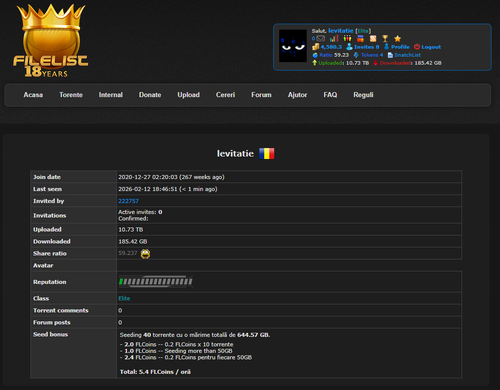The image size is (500, 390).
Task: Click the share ratio value 59.237
Action: click(x=128, y=253)
